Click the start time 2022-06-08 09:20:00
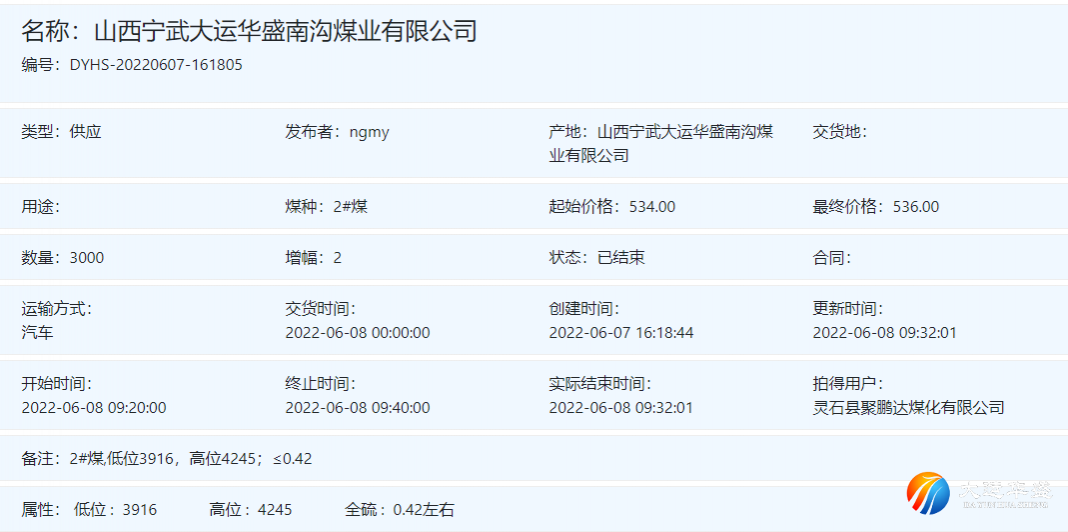 94,407
